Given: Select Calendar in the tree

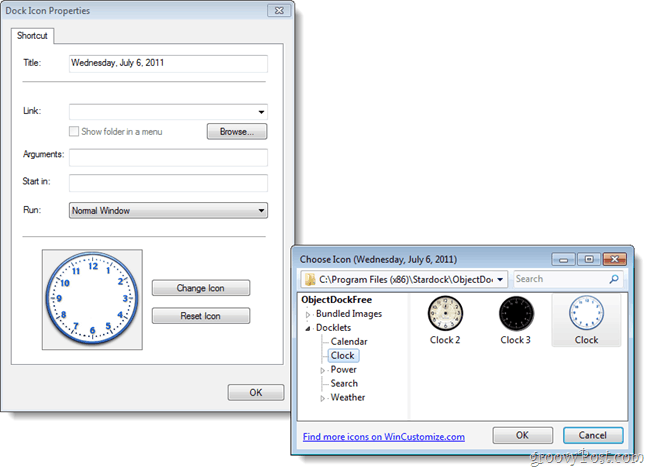Looking at the screenshot, I should coord(349,342).
